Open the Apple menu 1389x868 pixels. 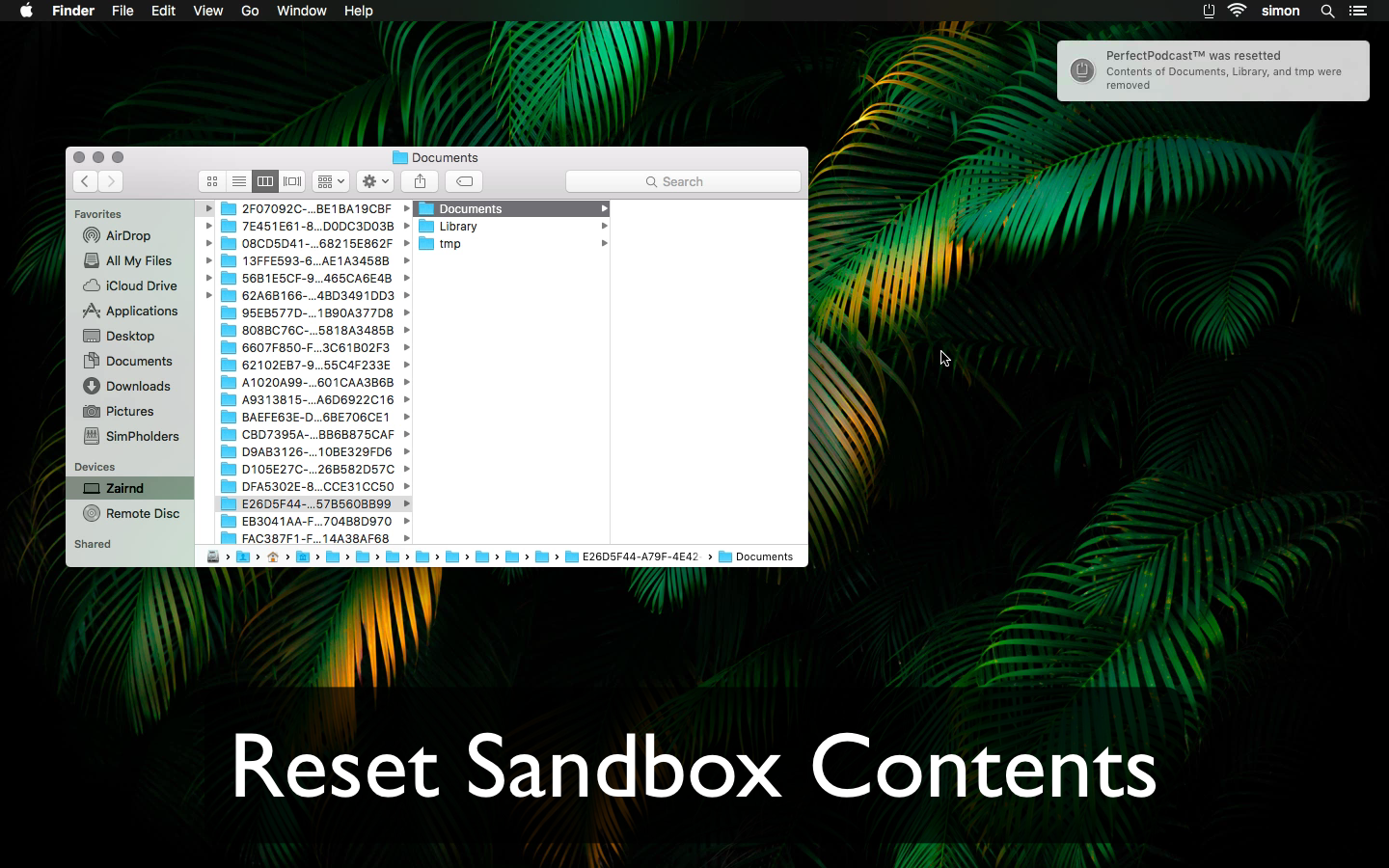[26, 11]
